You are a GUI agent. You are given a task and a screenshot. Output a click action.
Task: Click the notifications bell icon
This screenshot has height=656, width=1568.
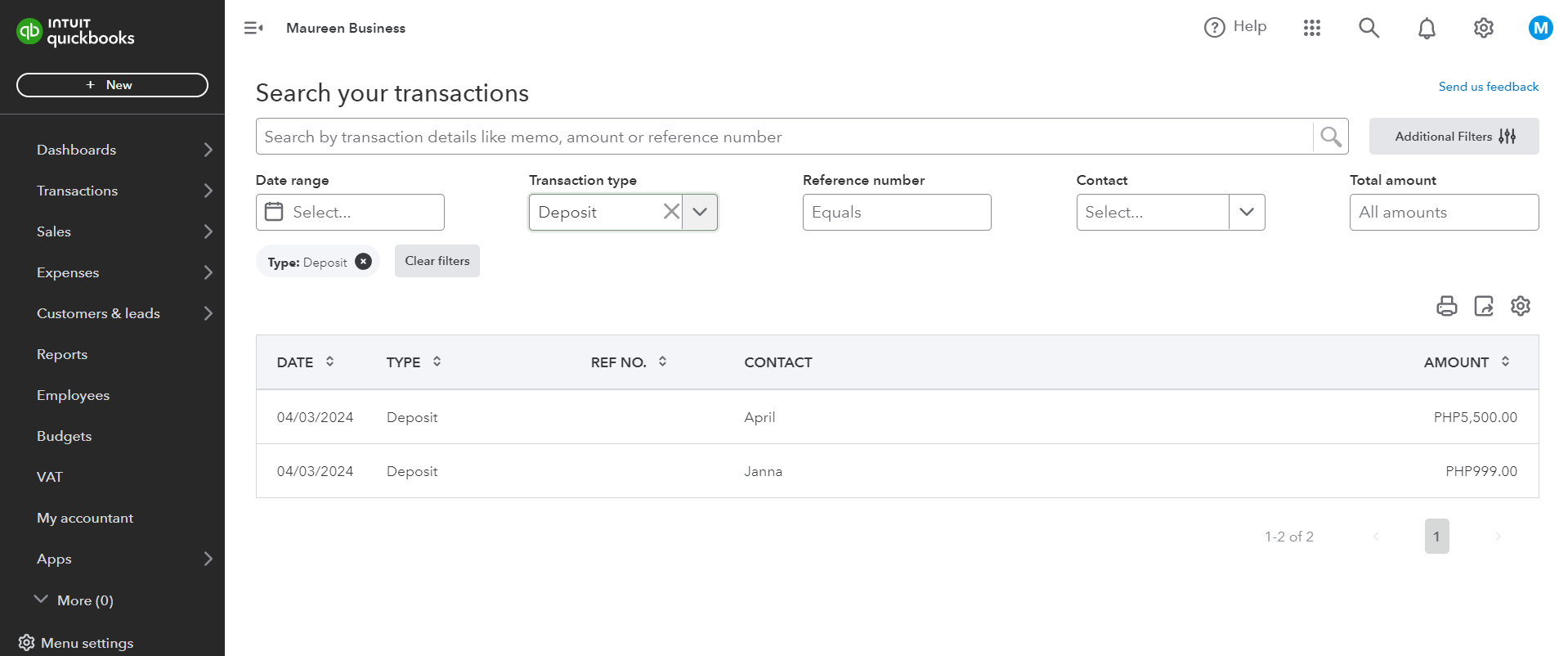click(x=1427, y=29)
